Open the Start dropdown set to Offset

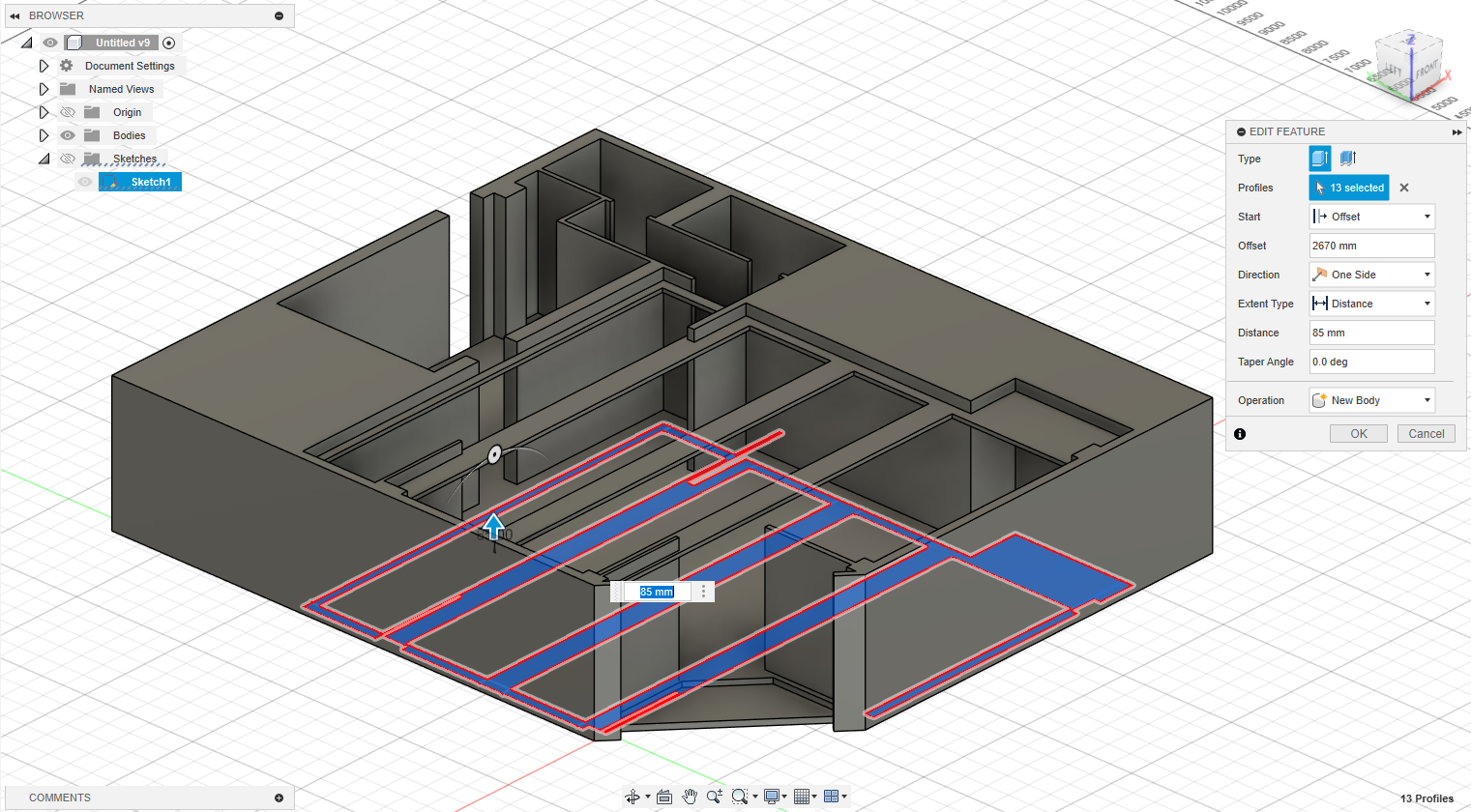coord(1371,217)
